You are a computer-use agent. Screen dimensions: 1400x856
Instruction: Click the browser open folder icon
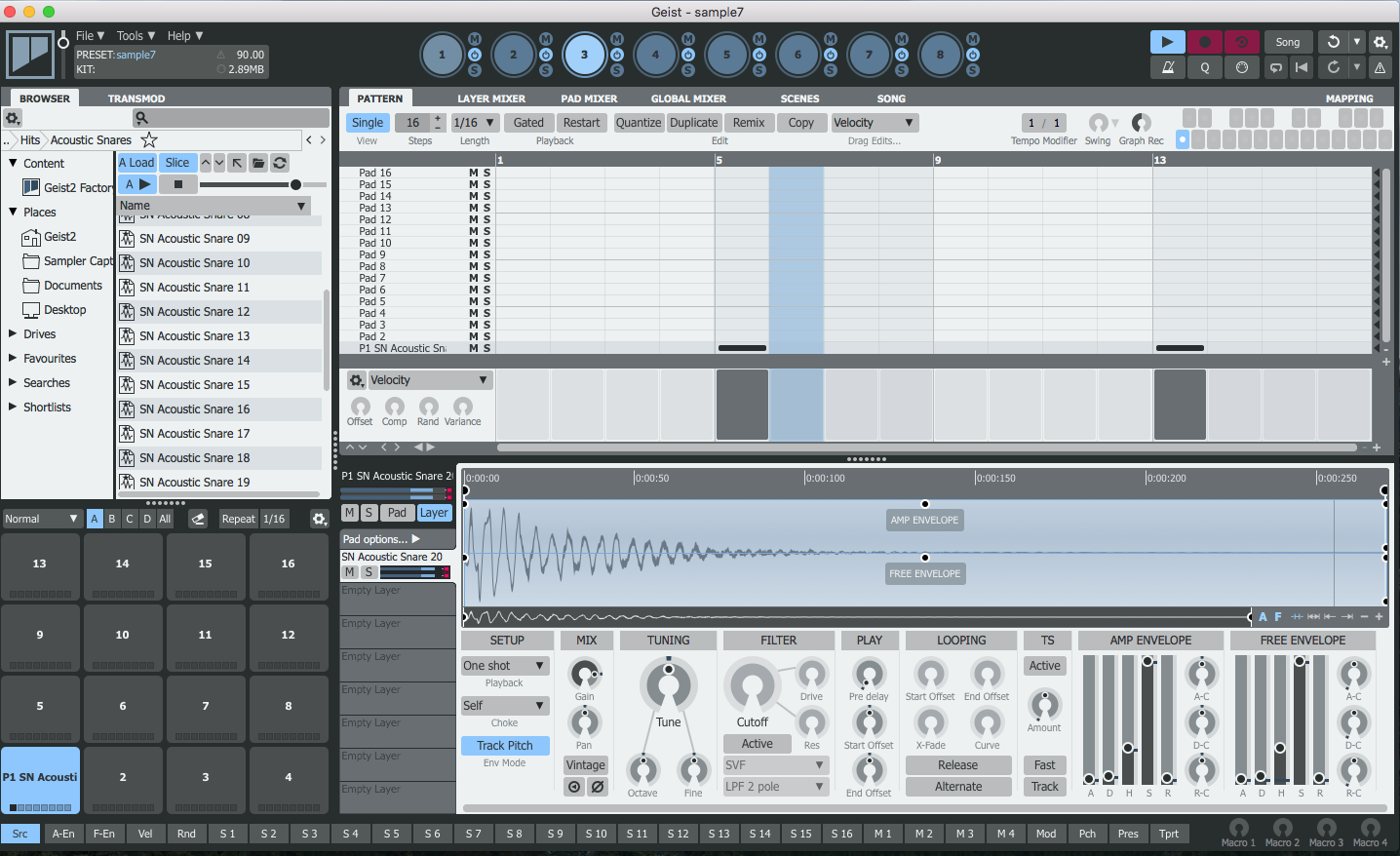click(258, 163)
